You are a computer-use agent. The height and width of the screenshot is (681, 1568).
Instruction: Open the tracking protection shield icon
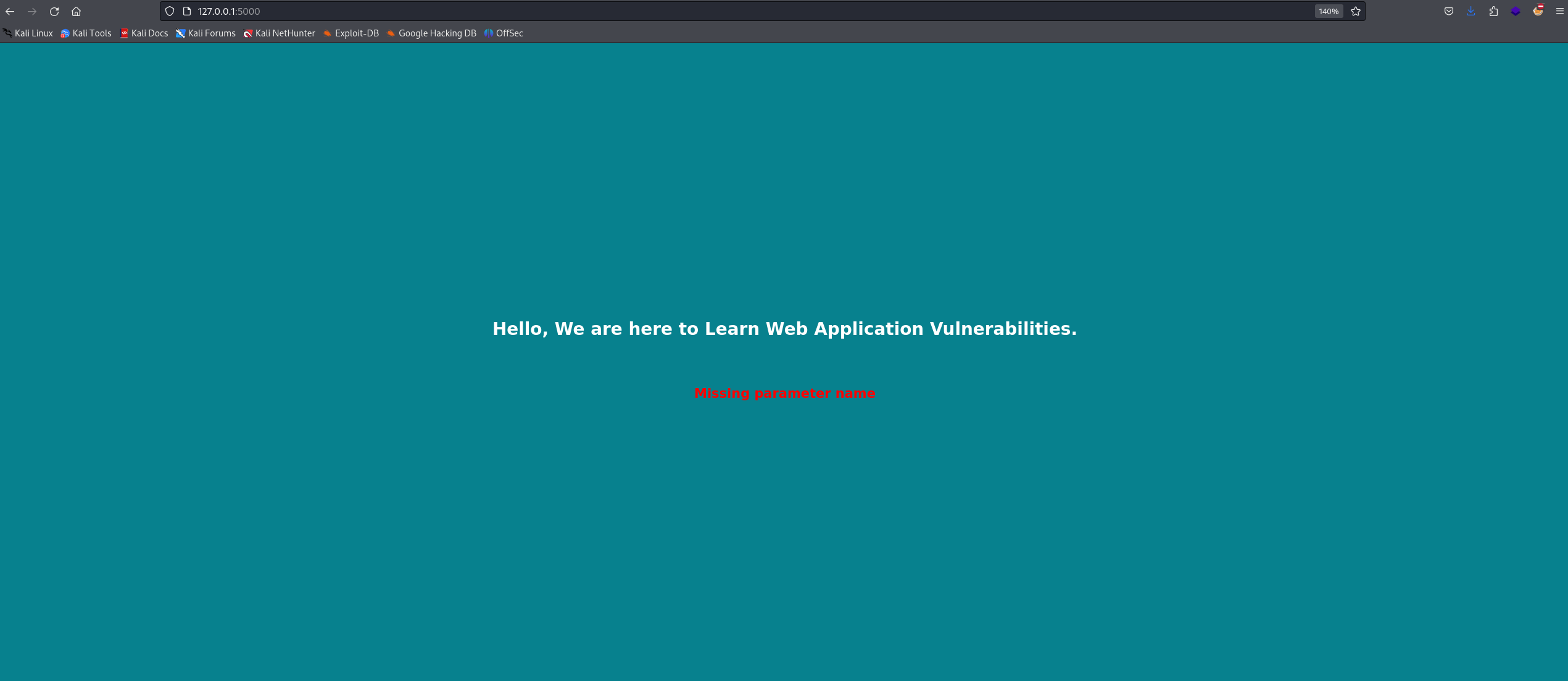[170, 11]
